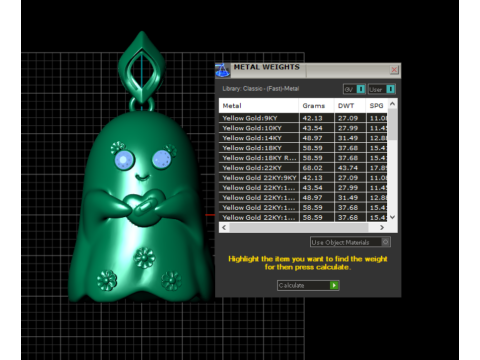Click the vertical scrollbar thumb of metal list
Viewport: 480px width, 360px height.
tap(393, 124)
